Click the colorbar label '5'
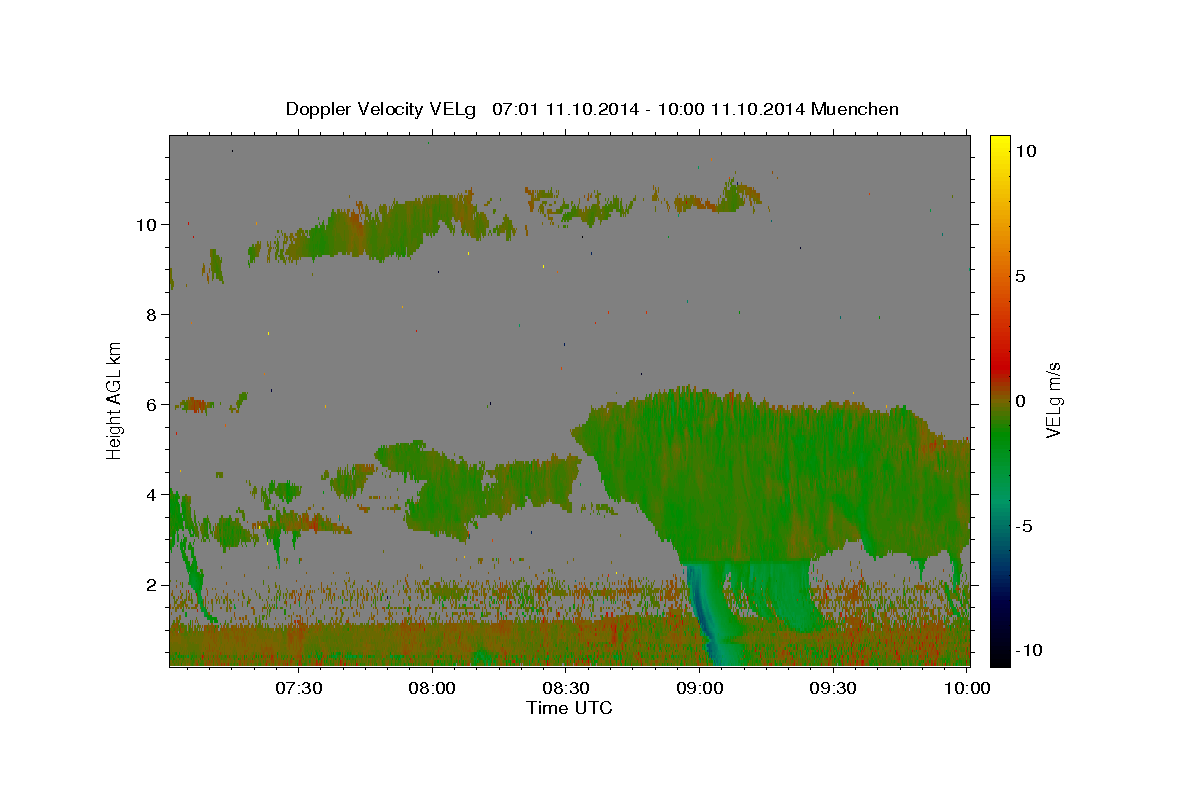Screen dimensions: 1200x800 (1020, 276)
